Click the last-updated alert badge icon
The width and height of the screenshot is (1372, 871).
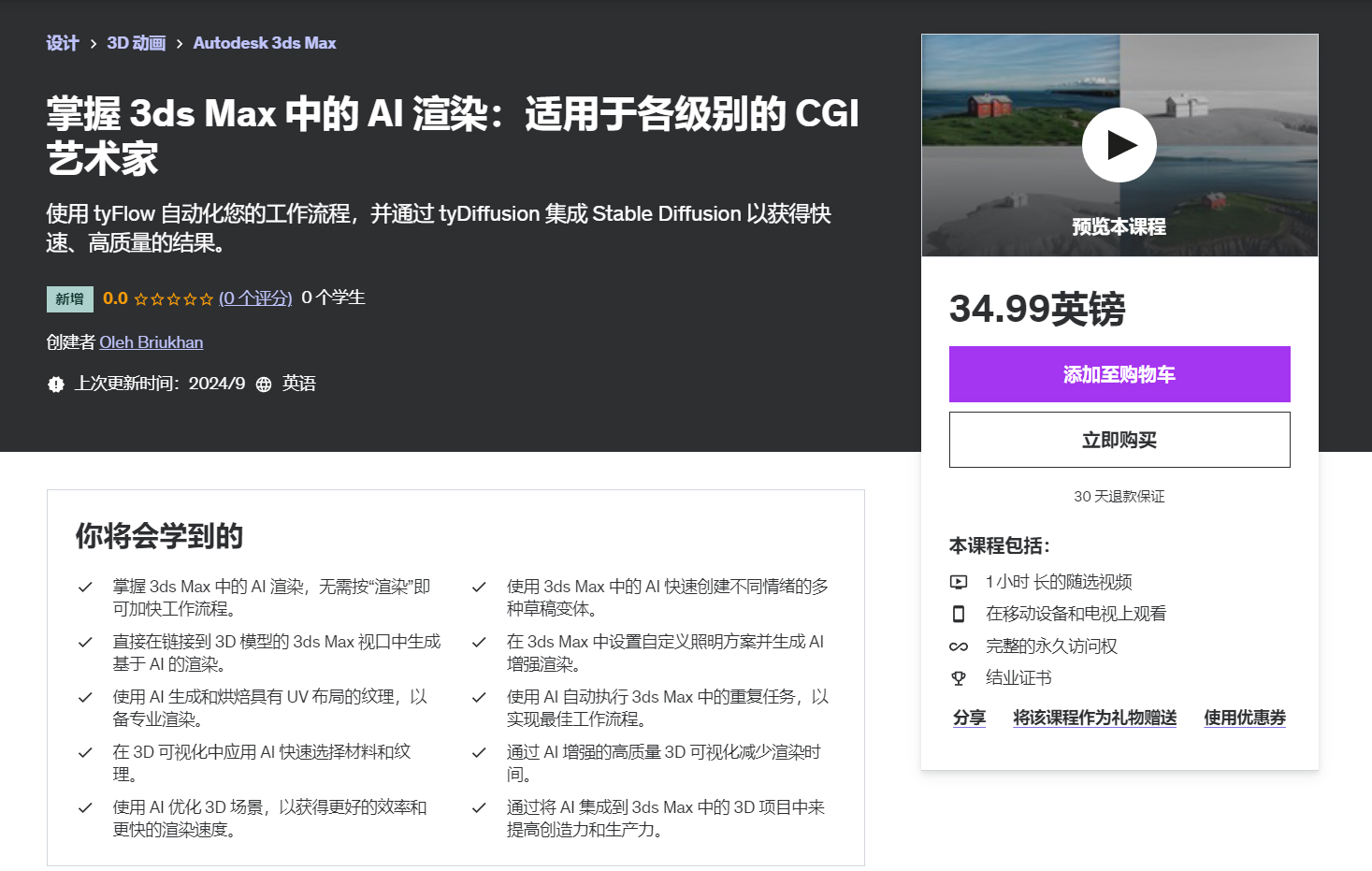point(56,385)
